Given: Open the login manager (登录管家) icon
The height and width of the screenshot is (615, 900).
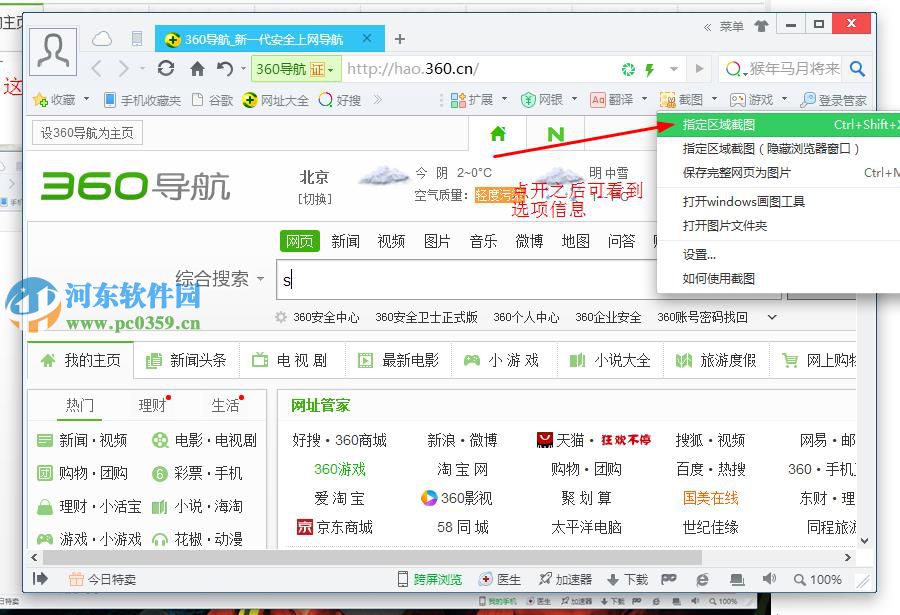Looking at the screenshot, I should [830, 99].
